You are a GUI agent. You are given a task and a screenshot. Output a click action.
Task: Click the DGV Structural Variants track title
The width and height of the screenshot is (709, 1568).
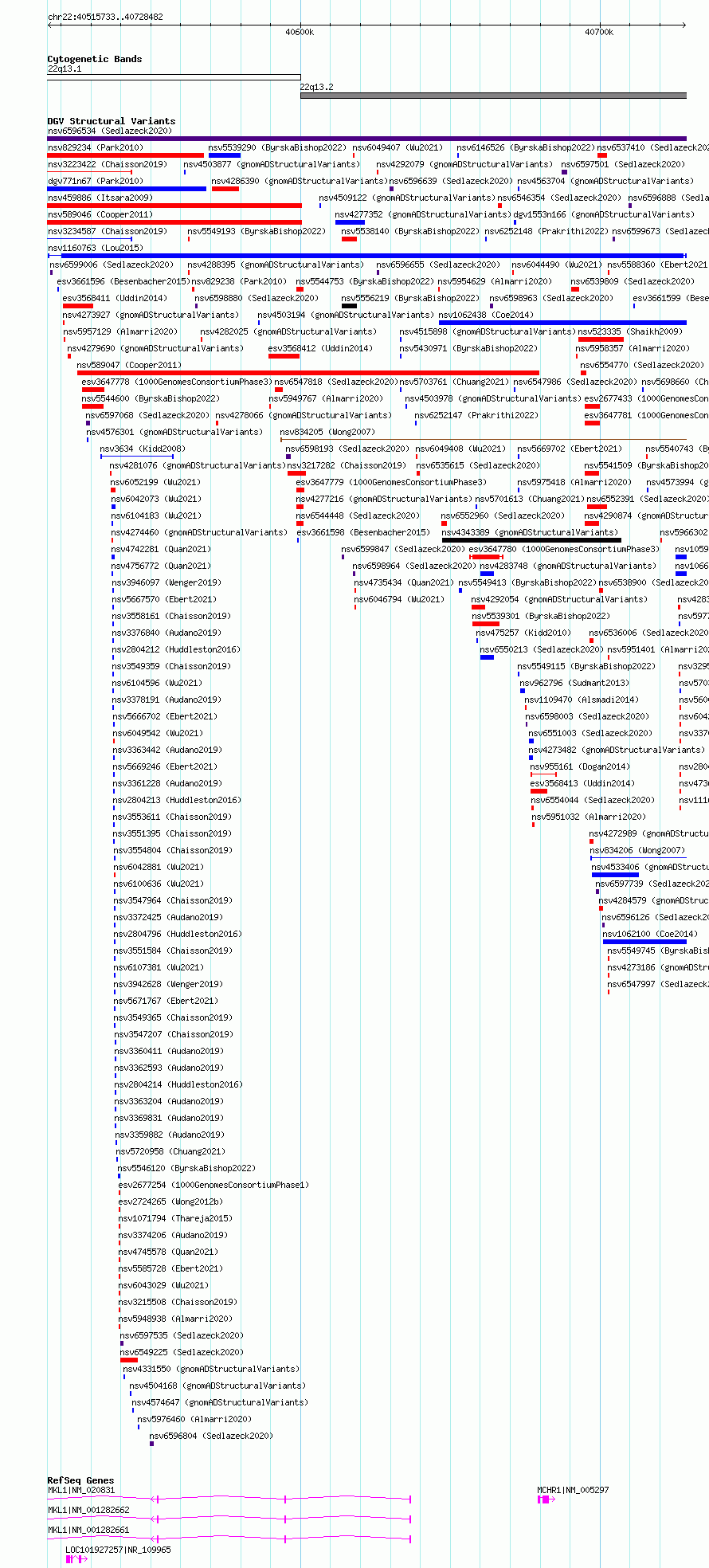111,121
